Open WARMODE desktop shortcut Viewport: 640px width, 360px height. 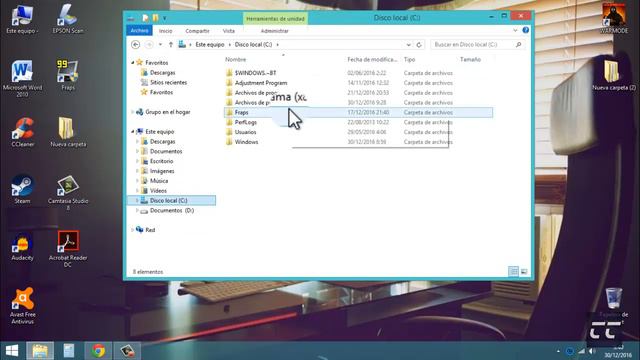pyautogui.click(x=613, y=19)
